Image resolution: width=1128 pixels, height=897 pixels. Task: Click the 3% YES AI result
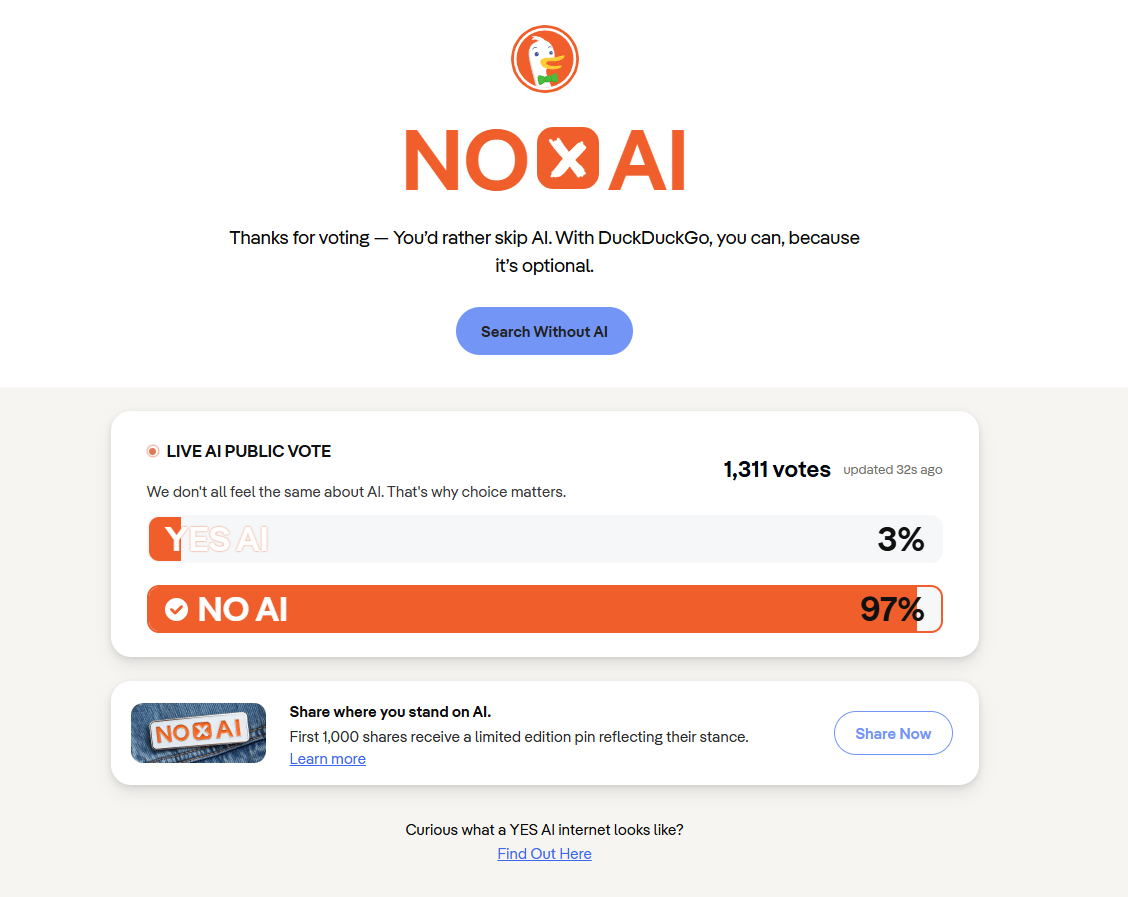900,540
